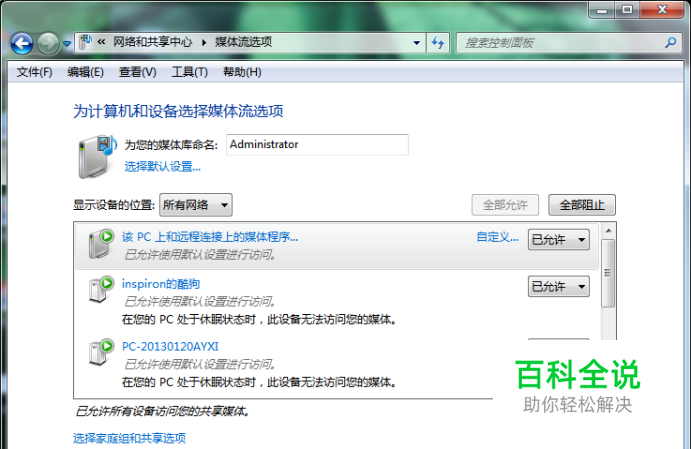Click the 网络和共享中心 breadcrumb
Image resolution: width=691 pixels, height=449 pixels.
[152, 42]
